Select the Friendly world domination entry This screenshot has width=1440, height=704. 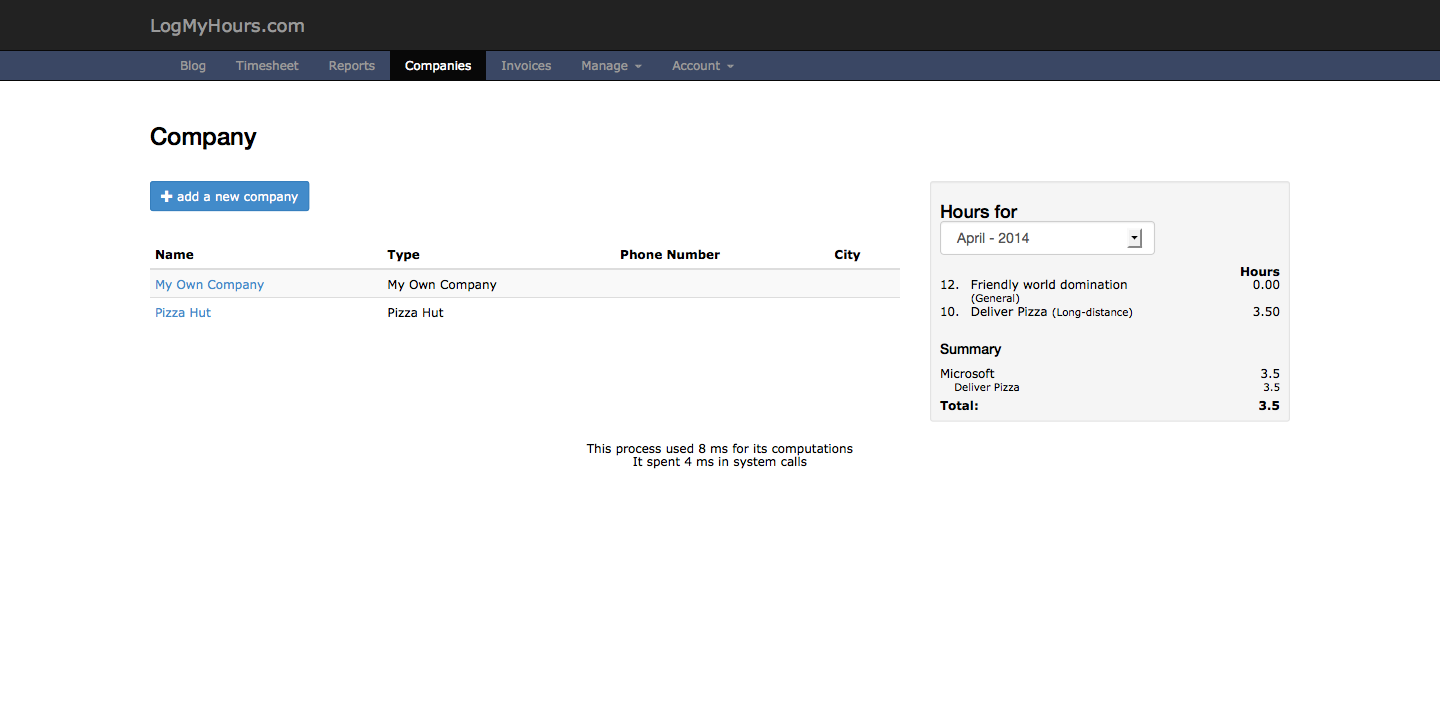coord(1048,285)
